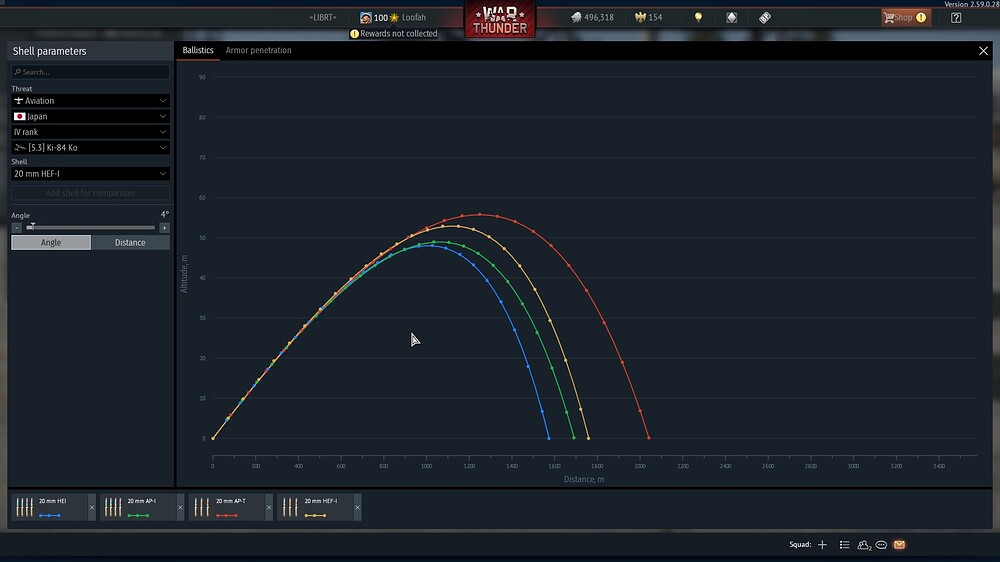Open the Shop button
Screen dimensions: 1000x562
[x=906, y=17]
